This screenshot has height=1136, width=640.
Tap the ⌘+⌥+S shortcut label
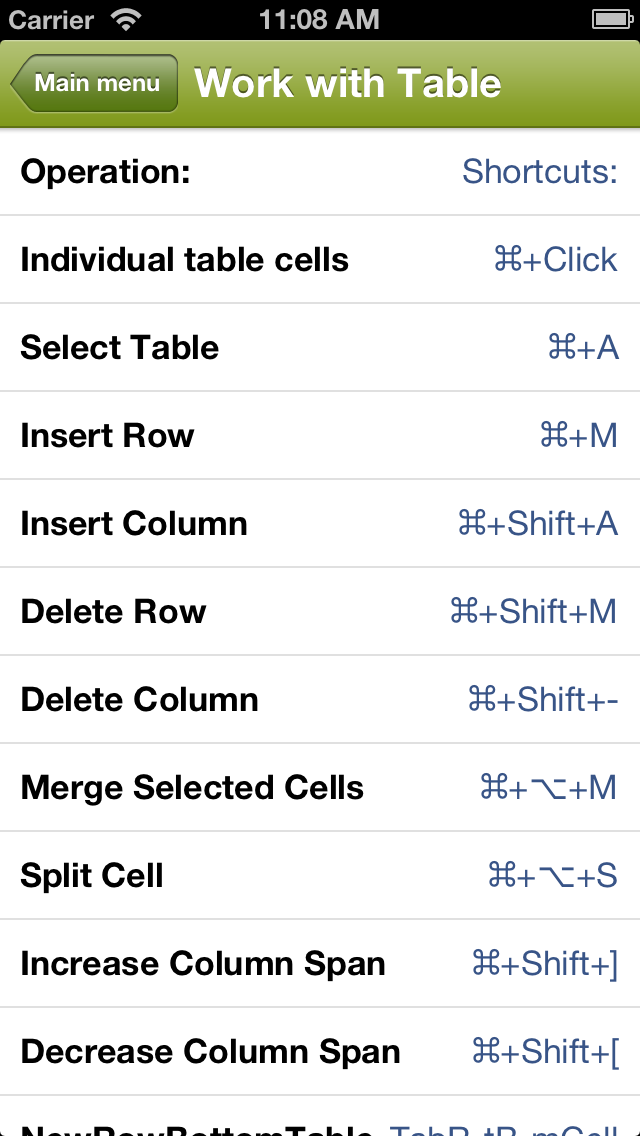point(552,876)
